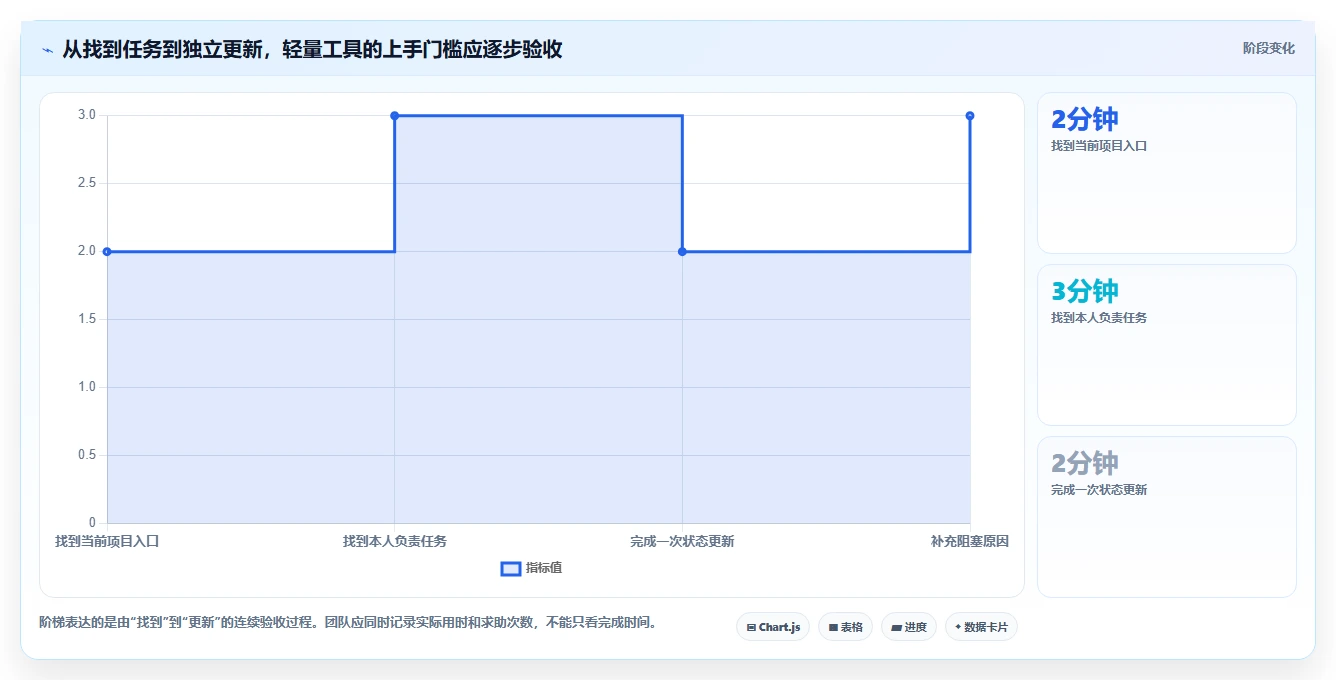Click the headline starting 从找到任务到独立更新
Viewport: 1336px width, 680px height.
(x=312, y=49)
